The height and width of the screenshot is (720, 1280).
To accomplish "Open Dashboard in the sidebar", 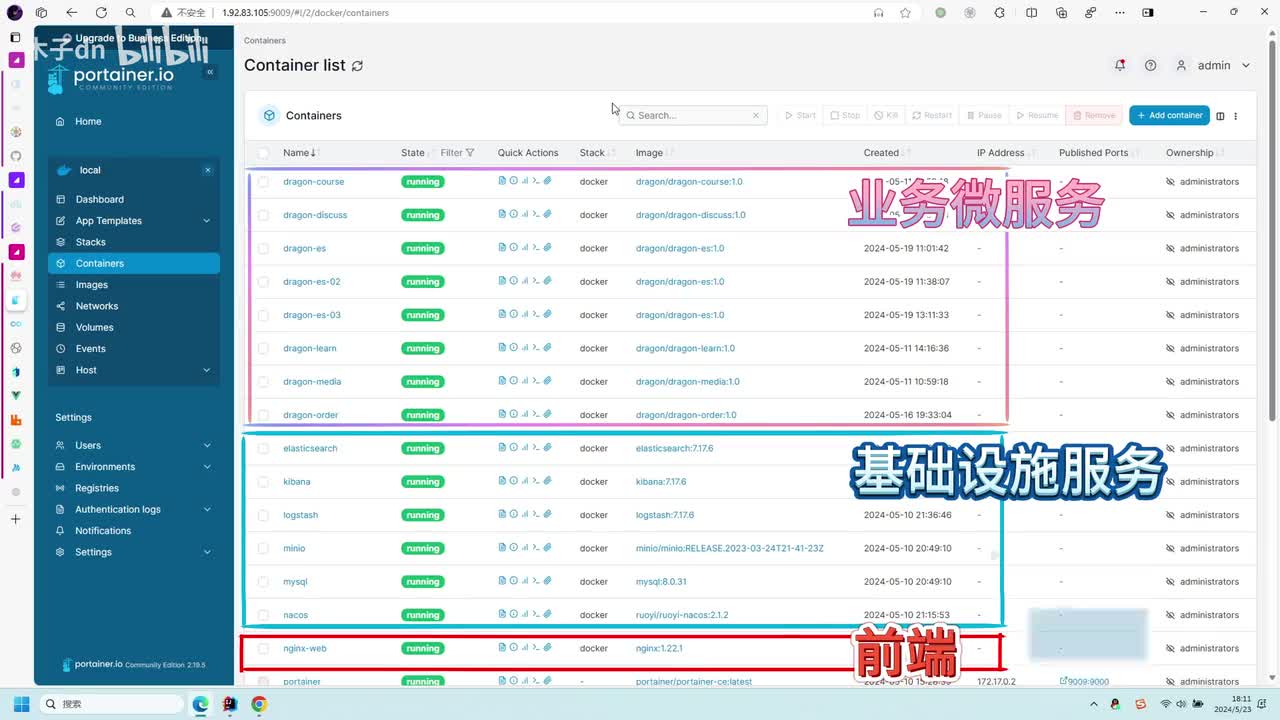I will tap(133, 199).
